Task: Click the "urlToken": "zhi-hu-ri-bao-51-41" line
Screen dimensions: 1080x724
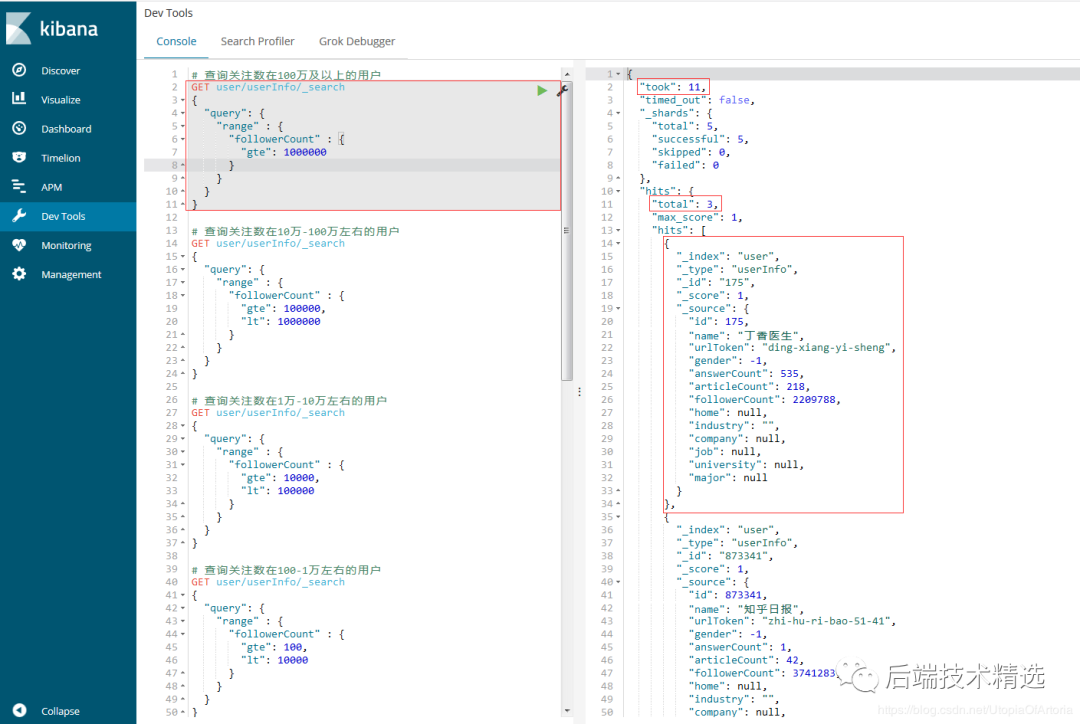Action: coord(793,621)
